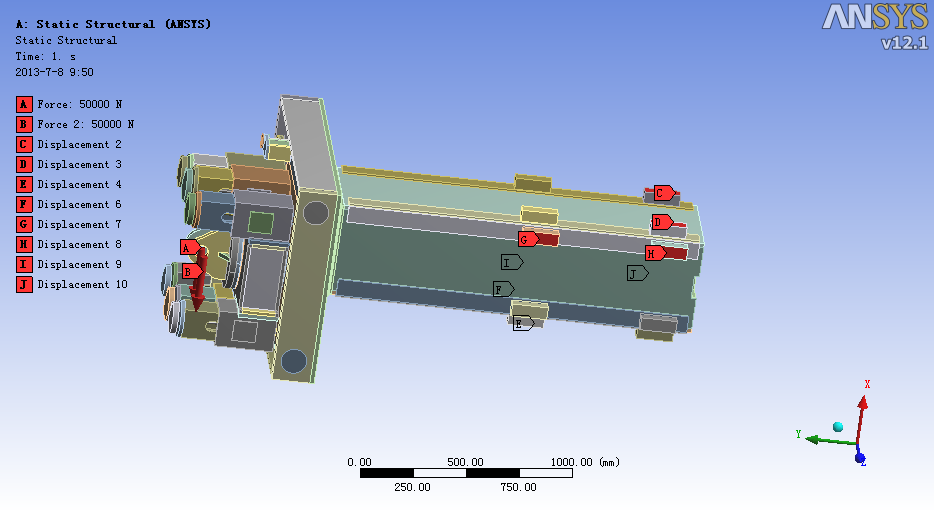Select the A force tag on the model
Viewport: 934px width, 512px height.
(187, 246)
